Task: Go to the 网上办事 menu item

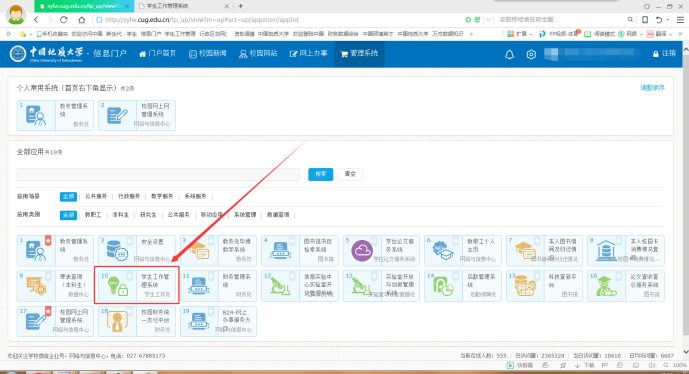Action: click(x=308, y=54)
